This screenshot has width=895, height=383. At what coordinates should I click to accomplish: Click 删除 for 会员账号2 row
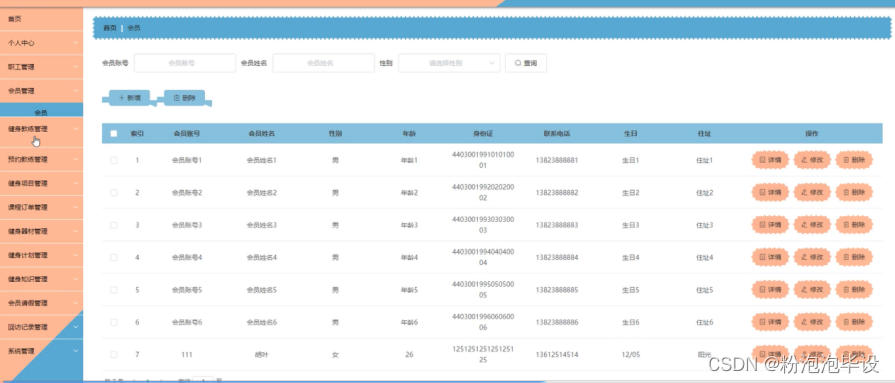tap(854, 193)
